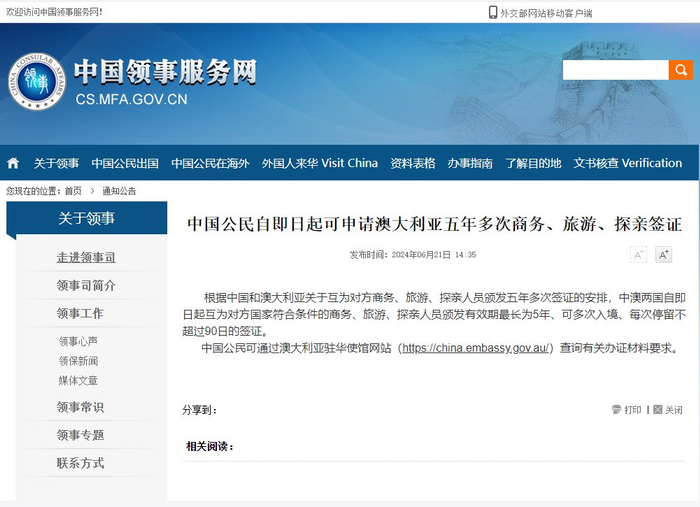Open the 关于领事 navigation menu
The image size is (700, 507).
point(56,163)
